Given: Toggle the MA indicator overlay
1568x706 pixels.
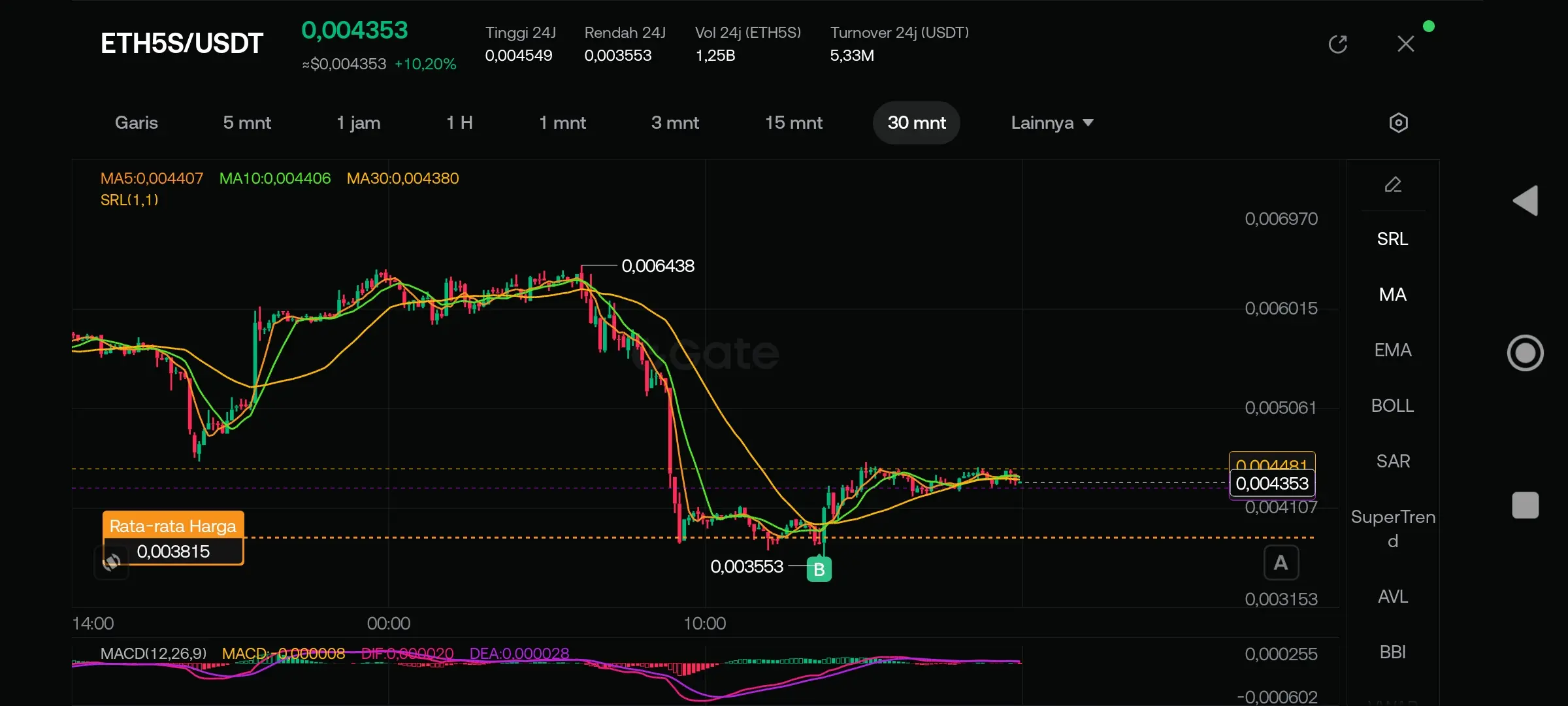Looking at the screenshot, I should (x=1392, y=295).
